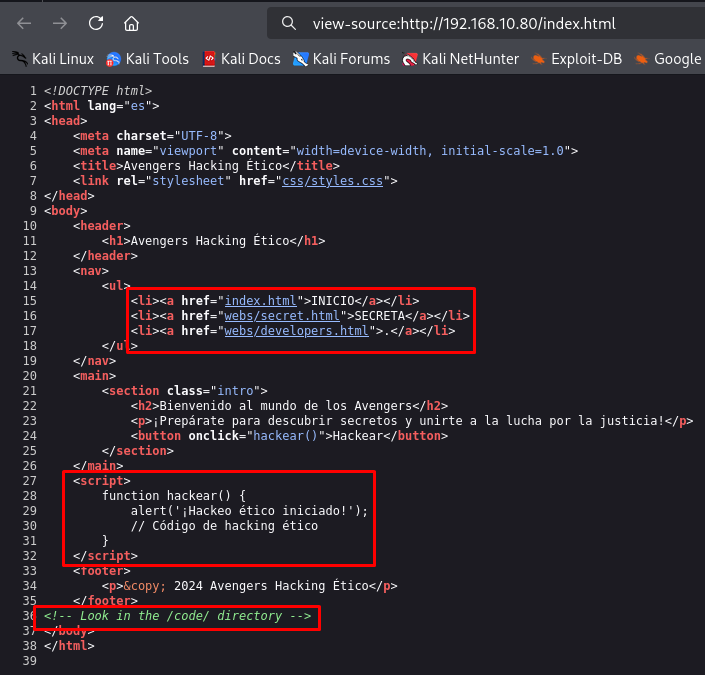Click the charset "UTF-8" value
Screen dimensions: 705x675
pos(199,136)
